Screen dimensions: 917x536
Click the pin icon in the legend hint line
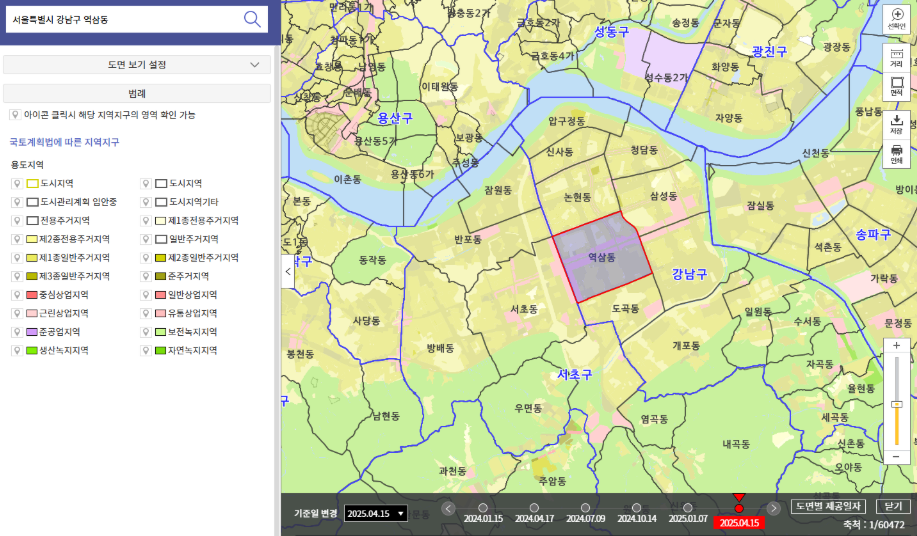tap(15, 115)
